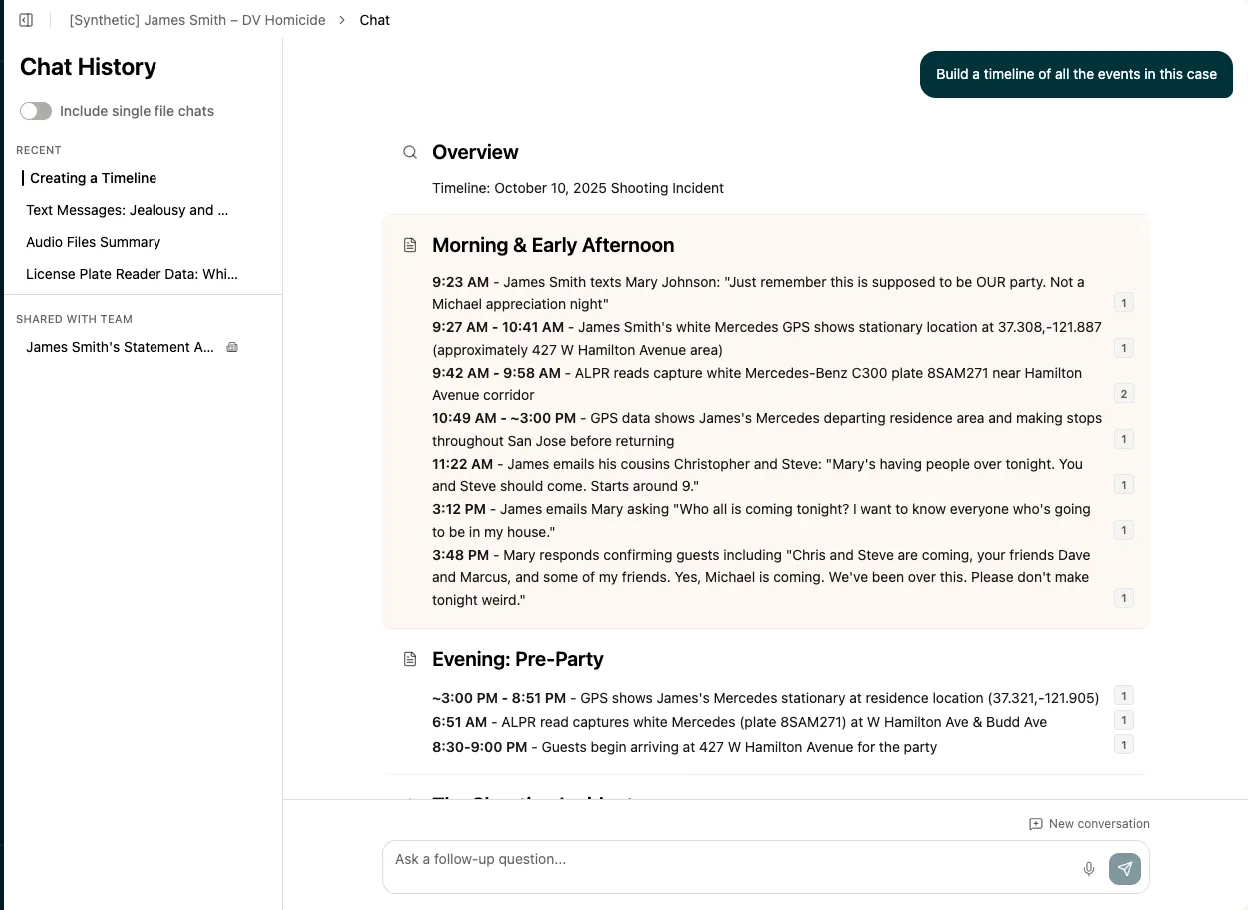Collapse the sidebar using the top-left panel icon
The width and height of the screenshot is (1248, 910).
(x=25, y=19)
